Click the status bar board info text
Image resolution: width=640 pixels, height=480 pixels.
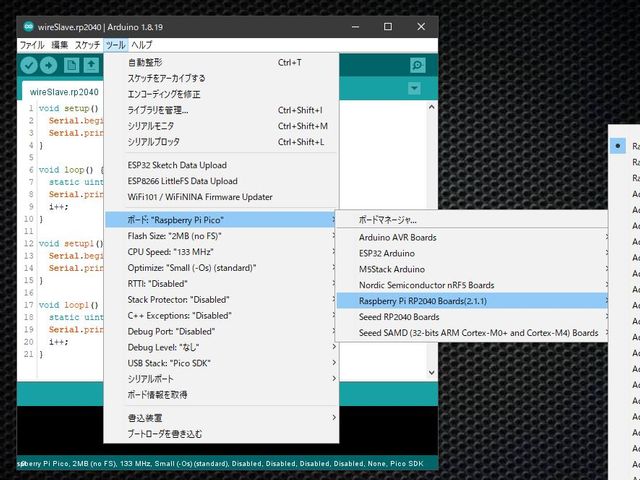point(221,464)
